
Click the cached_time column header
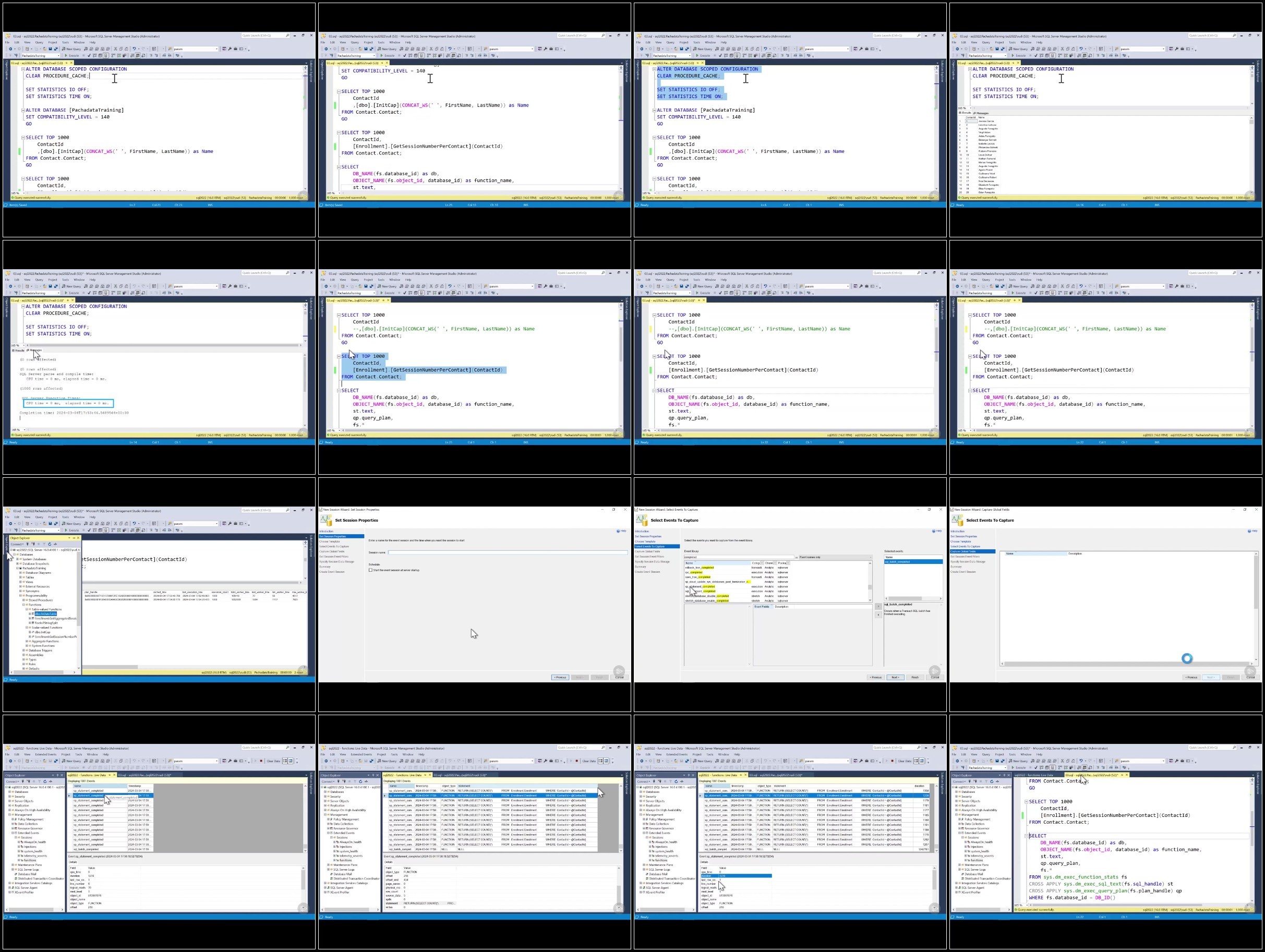[160, 593]
